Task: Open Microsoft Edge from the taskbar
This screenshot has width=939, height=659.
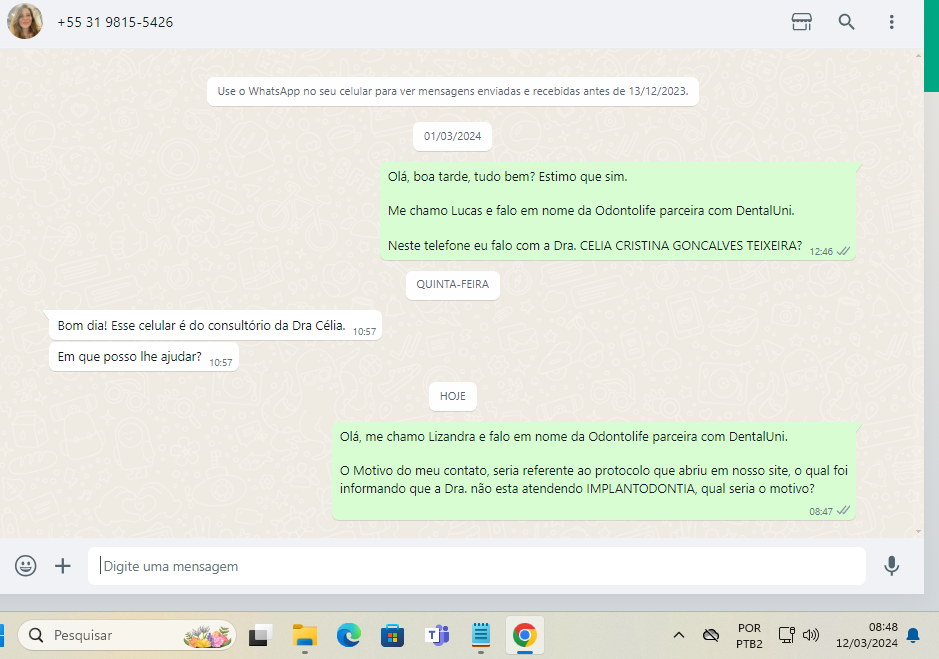Action: click(x=349, y=635)
